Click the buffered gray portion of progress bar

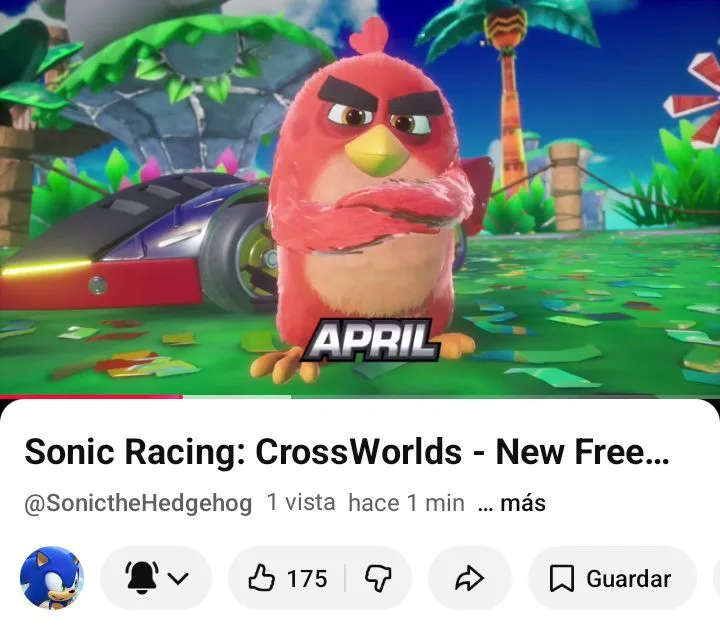[236, 397]
